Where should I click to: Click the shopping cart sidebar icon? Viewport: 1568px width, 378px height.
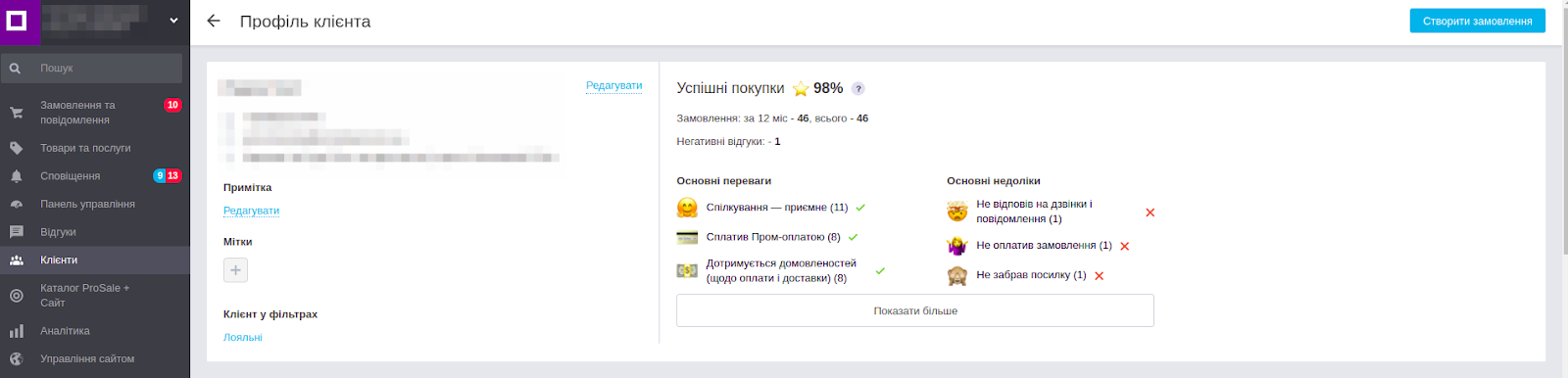point(17,113)
